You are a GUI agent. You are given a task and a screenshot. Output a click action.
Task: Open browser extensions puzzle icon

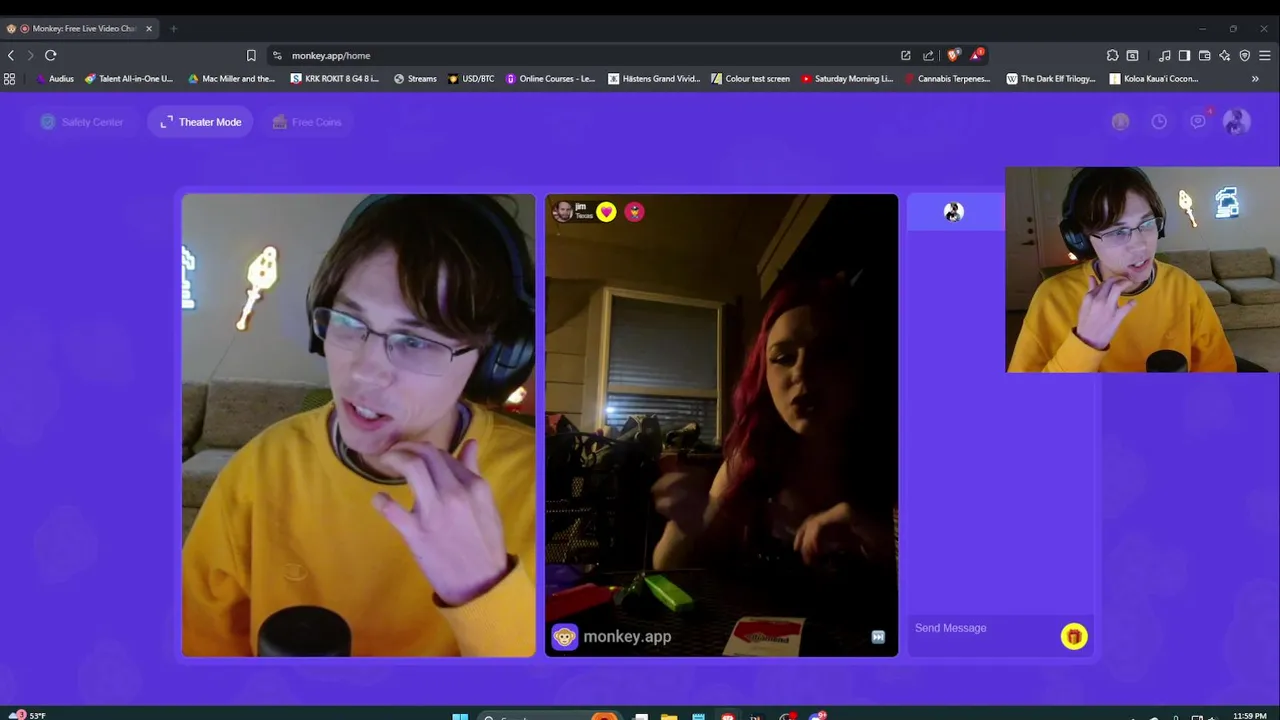click(x=1112, y=56)
